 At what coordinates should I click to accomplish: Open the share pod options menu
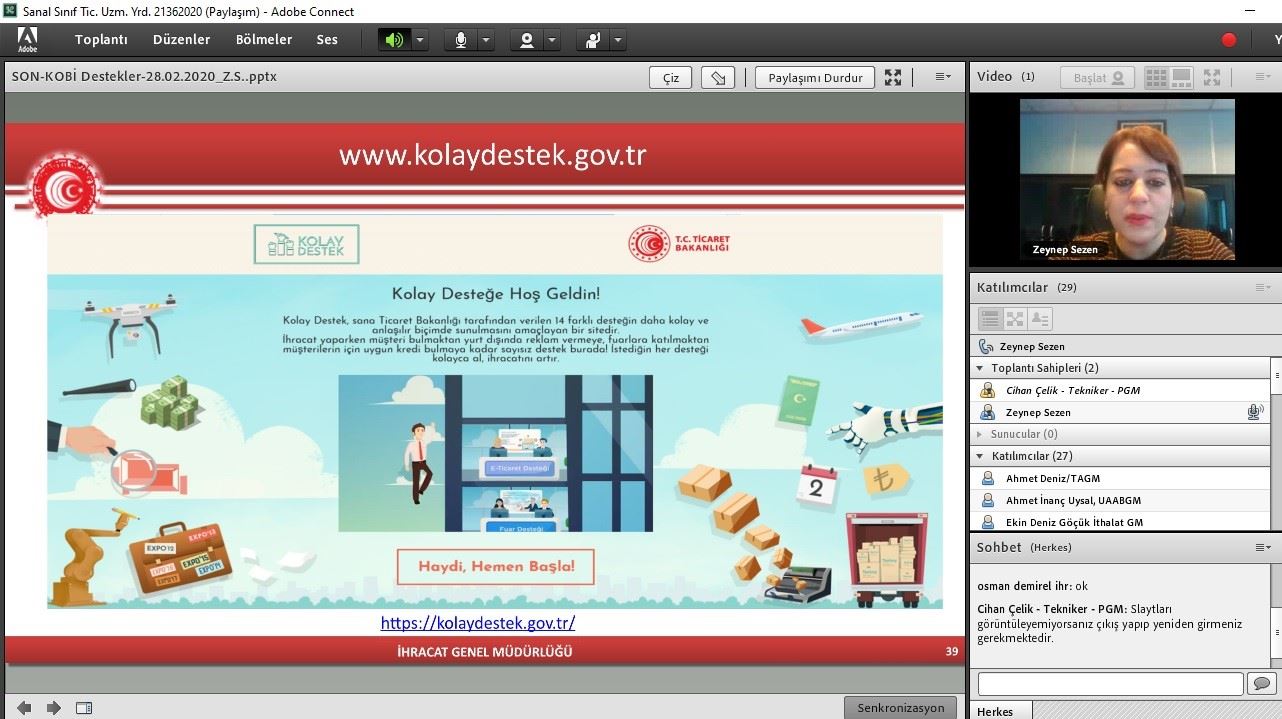click(x=943, y=77)
